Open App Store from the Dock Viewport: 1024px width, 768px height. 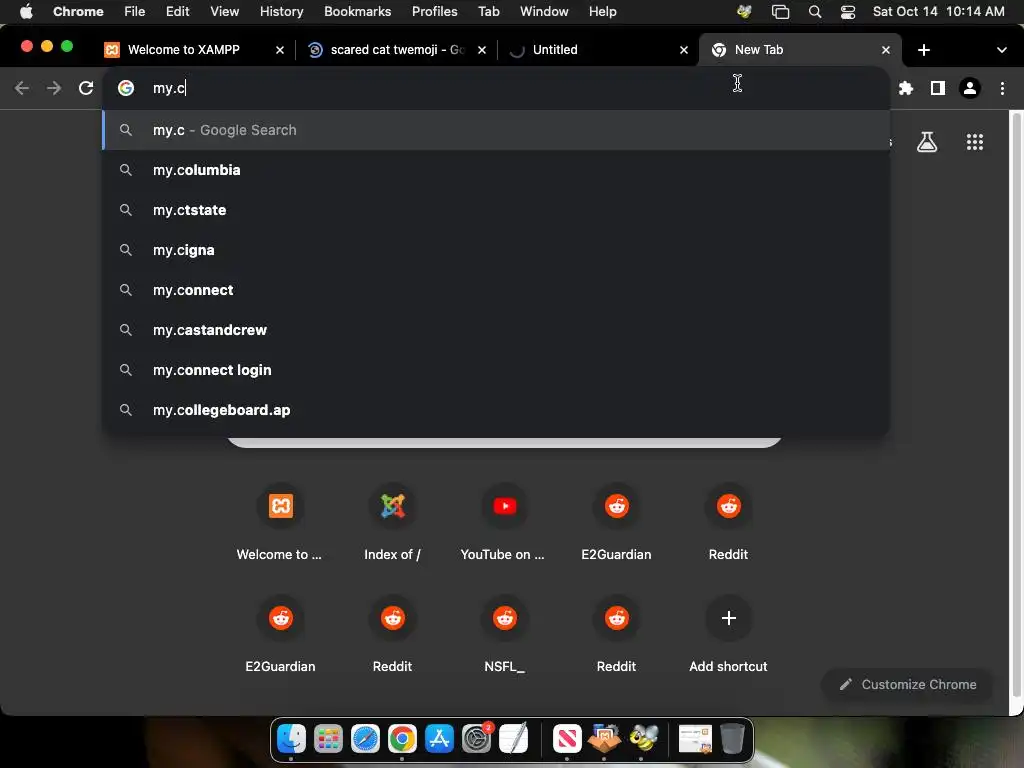pos(439,739)
